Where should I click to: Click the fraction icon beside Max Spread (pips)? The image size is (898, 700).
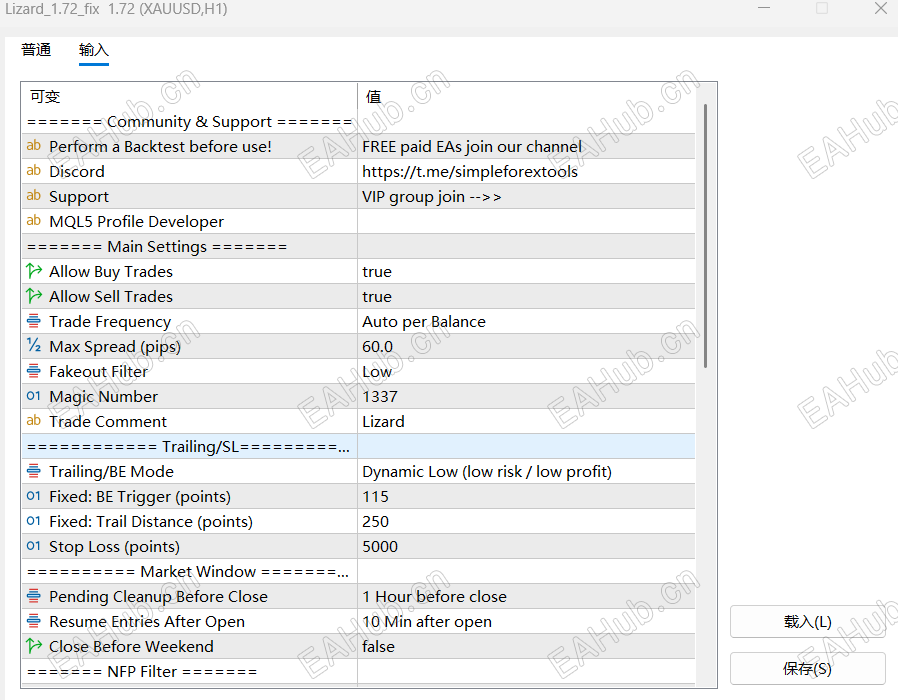click(x=34, y=345)
